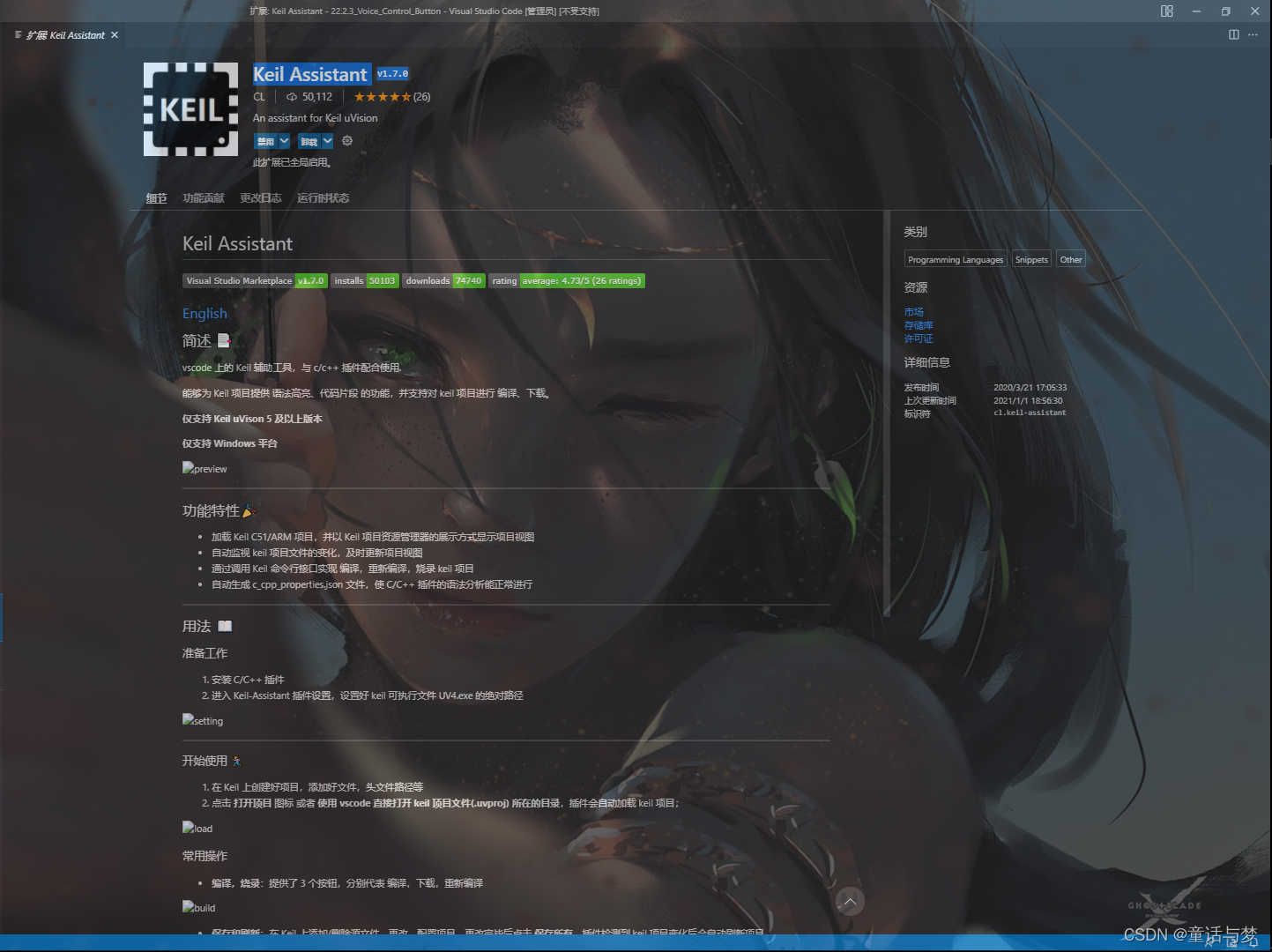Open the English readme link
Viewport: 1272px width, 952px height.
click(x=205, y=314)
